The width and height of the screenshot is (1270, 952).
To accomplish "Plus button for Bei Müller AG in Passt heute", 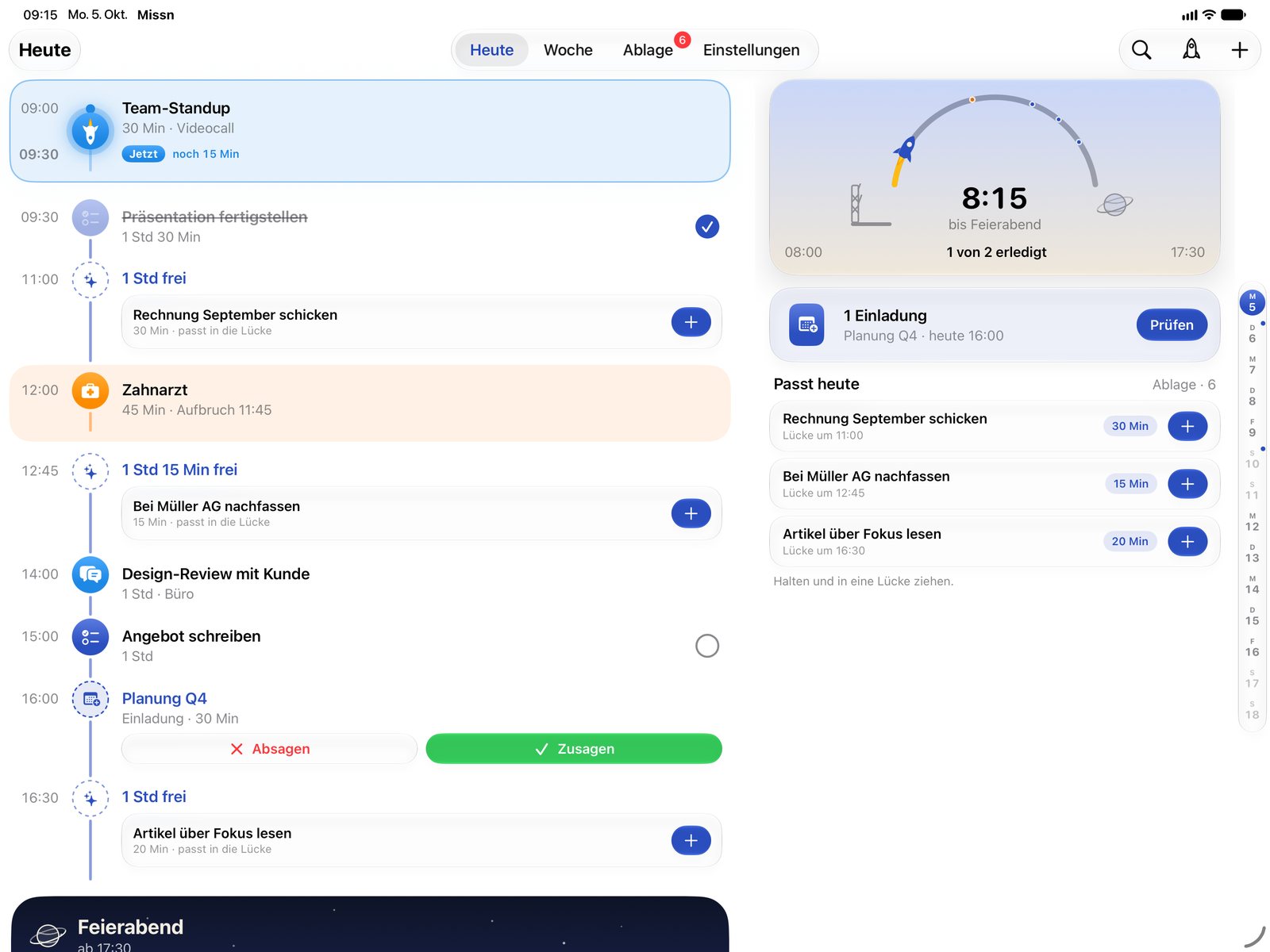I will point(1187,484).
